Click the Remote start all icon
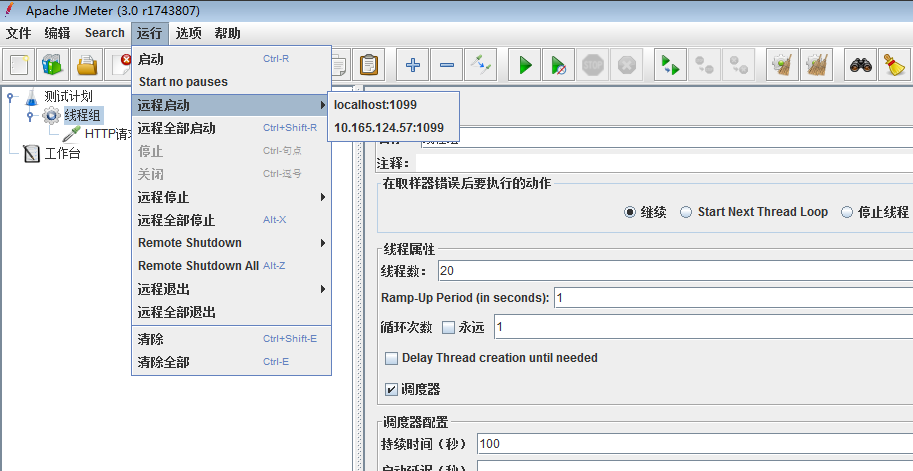The height and width of the screenshot is (471, 913). (671, 65)
